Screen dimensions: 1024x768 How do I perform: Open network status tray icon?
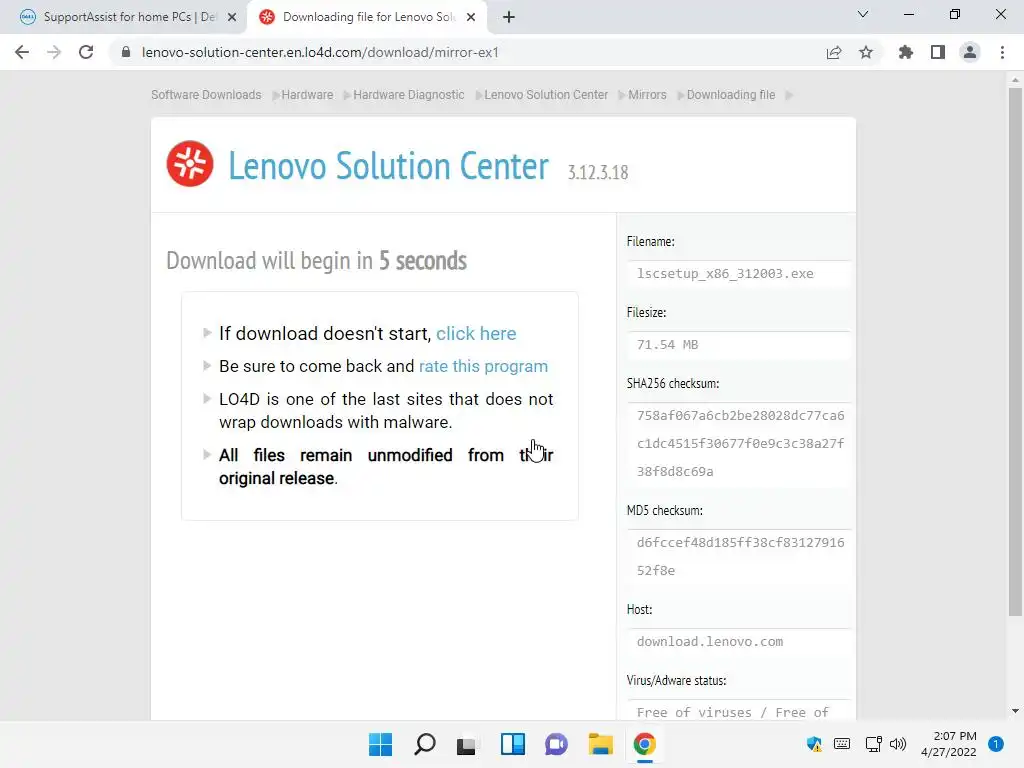tap(873, 744)
